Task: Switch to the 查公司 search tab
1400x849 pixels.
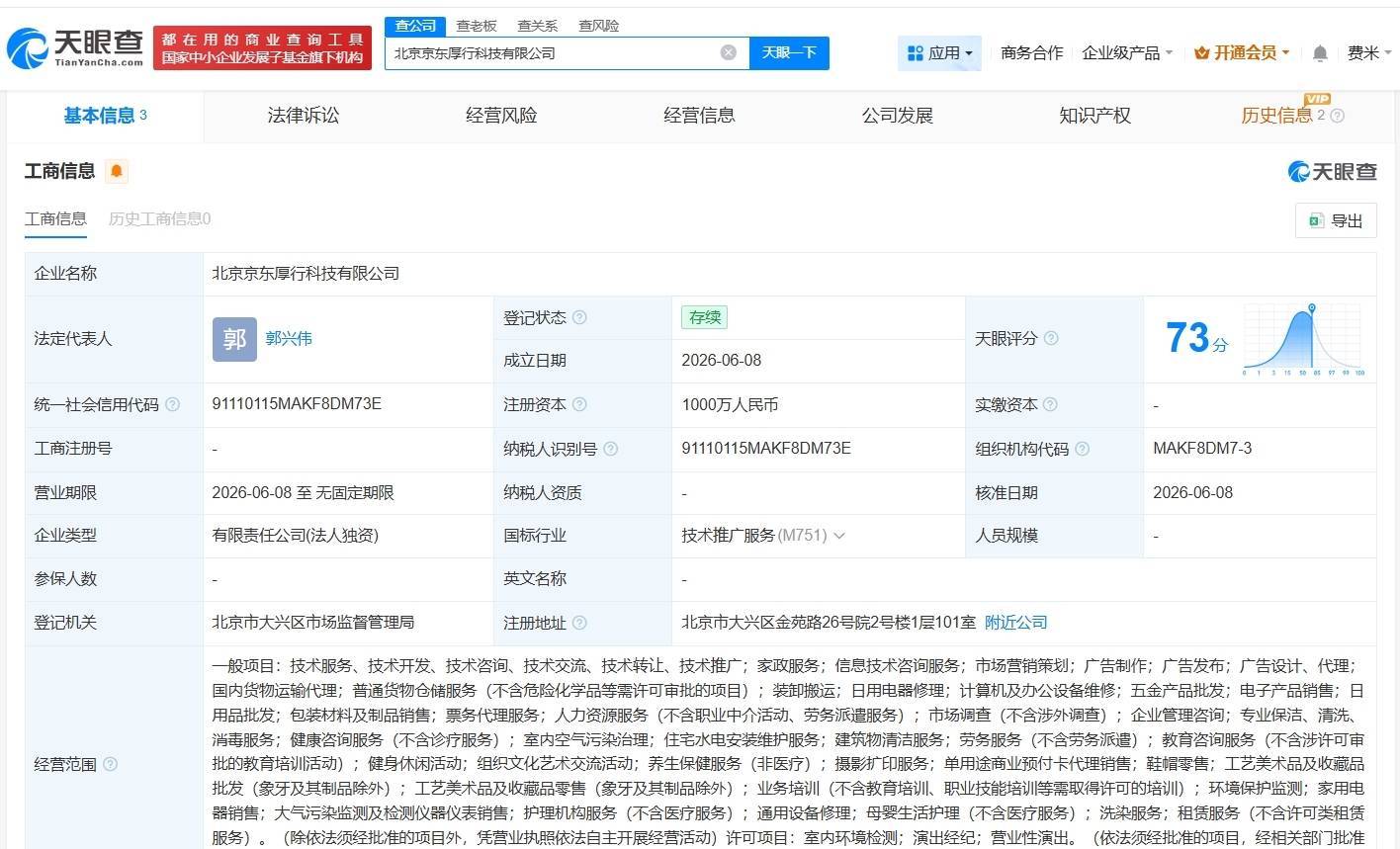Action: point(415,26)
